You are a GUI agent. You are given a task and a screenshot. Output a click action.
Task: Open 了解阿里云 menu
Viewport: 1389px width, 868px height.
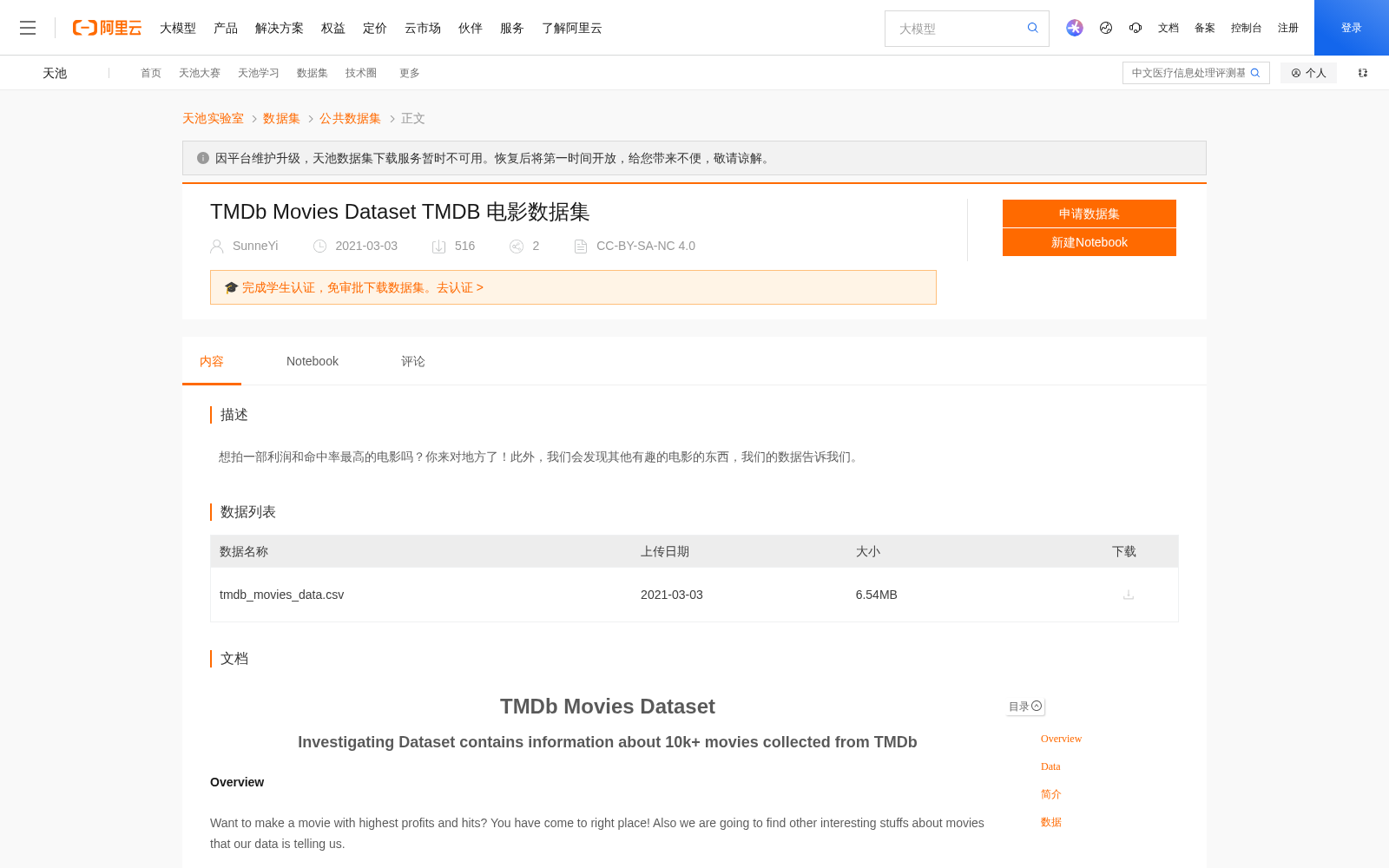coord(572,28)
